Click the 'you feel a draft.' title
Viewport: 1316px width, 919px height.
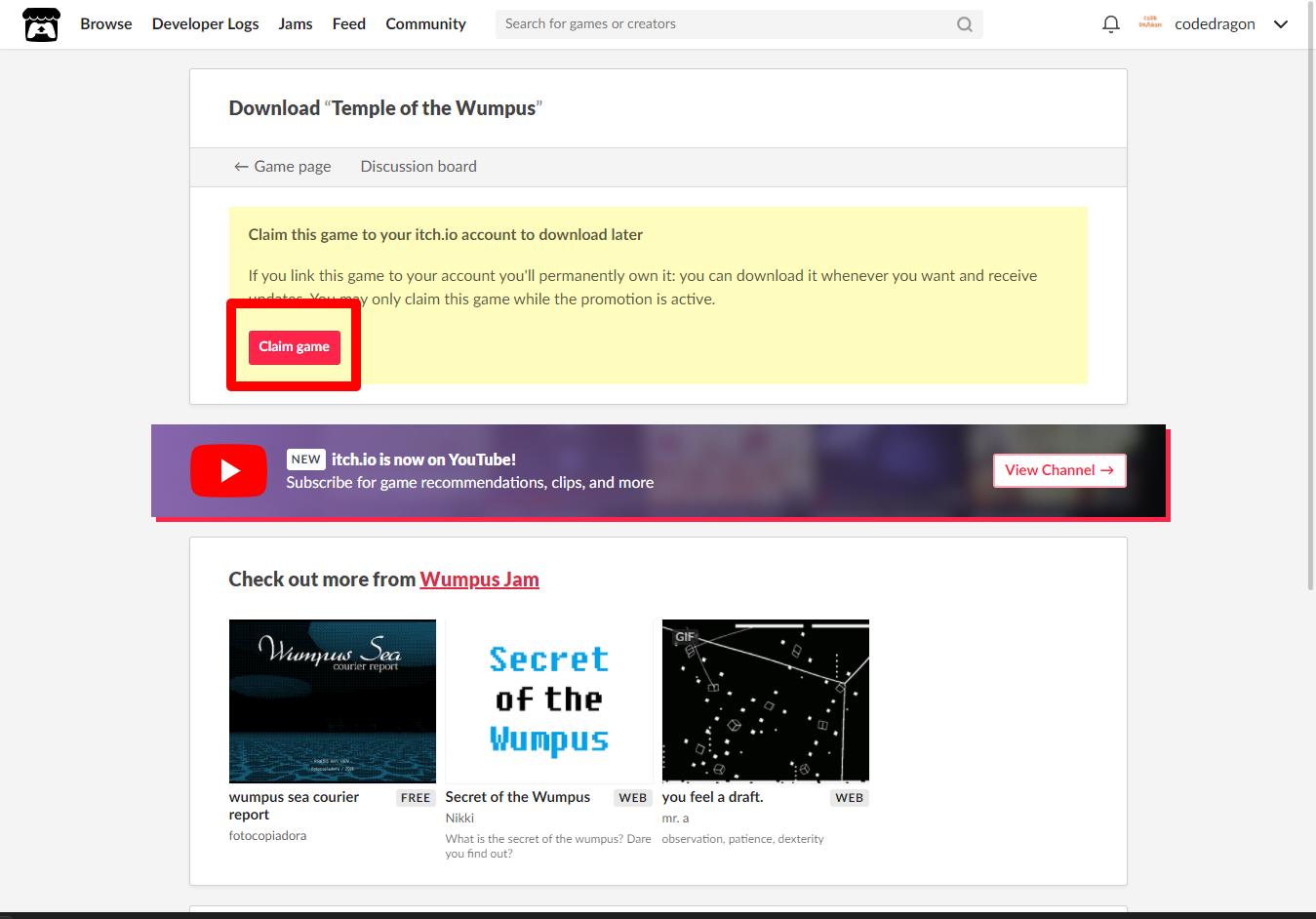tap(713, 797)
